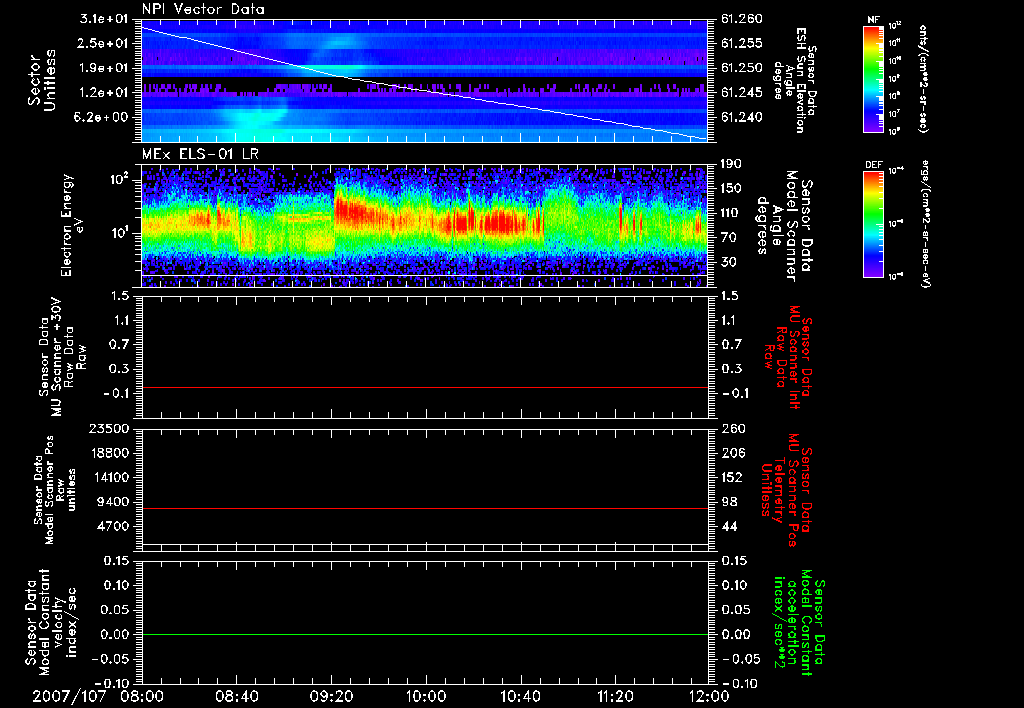The image size is (1024, 708).
Task: Click the '110' scanner angle tick label
Action: coord(731,213)
